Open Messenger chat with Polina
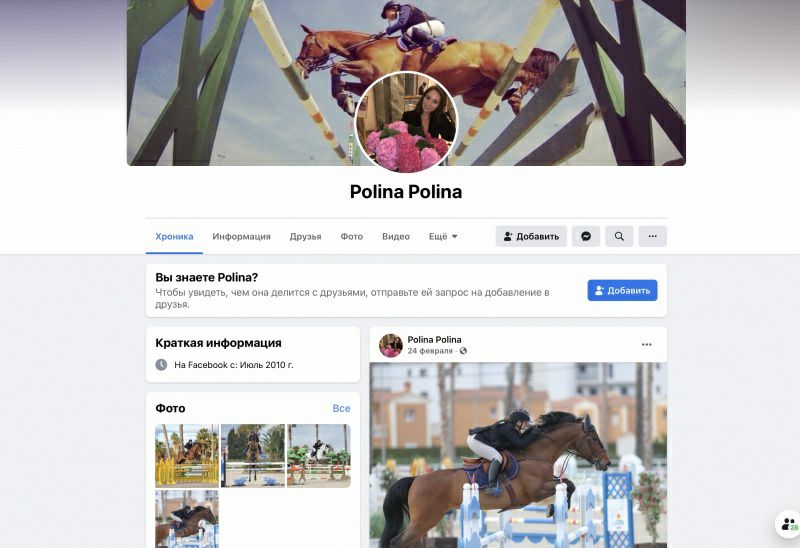Screen dimensions: 800x548 pyautogui.click(x=586, y=236)
